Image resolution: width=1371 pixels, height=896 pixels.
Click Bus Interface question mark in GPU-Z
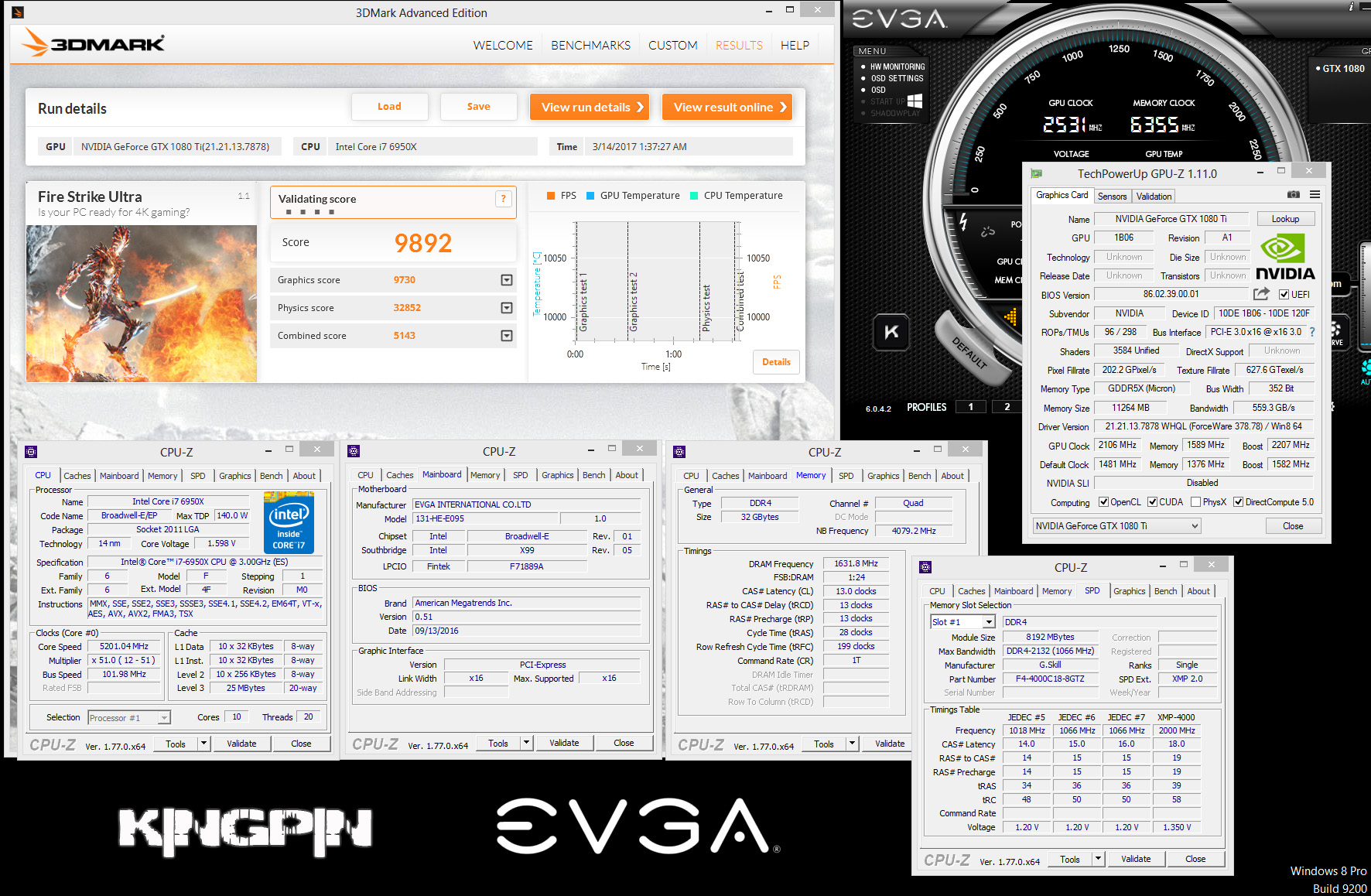[x=1311, y=332]
